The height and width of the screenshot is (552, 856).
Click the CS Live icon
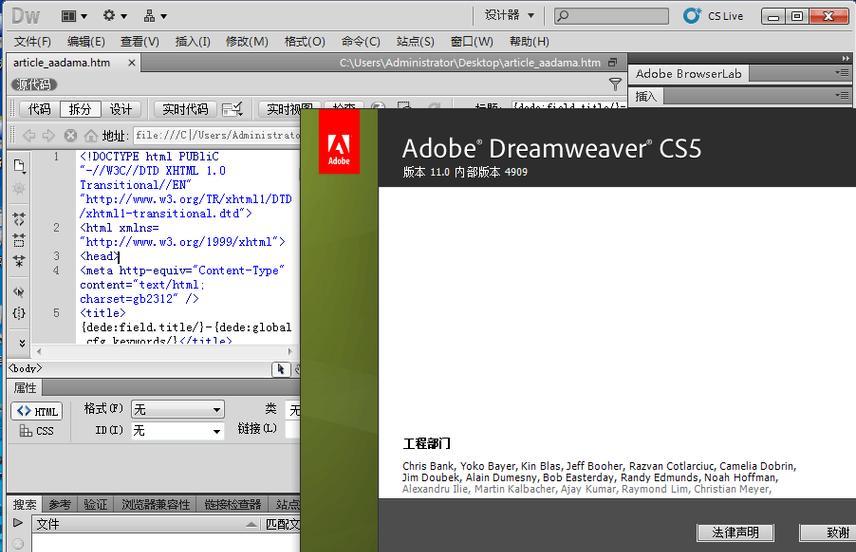pos(692,16)
